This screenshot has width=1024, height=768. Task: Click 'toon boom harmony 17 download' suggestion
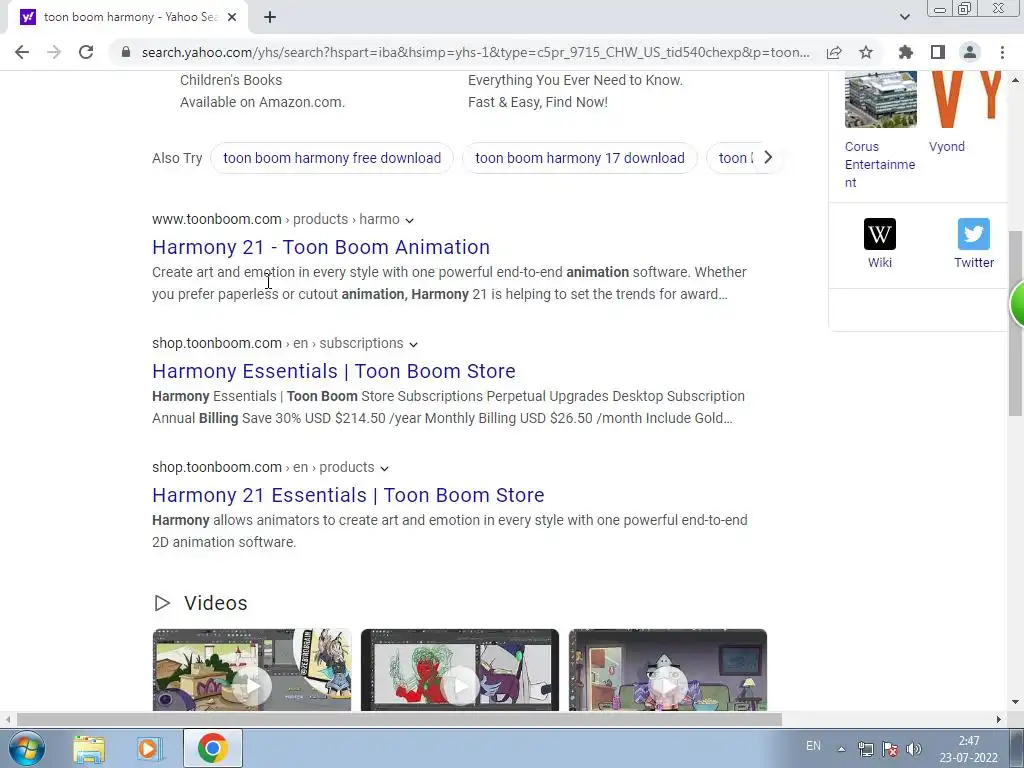click(x=580, y=158)
